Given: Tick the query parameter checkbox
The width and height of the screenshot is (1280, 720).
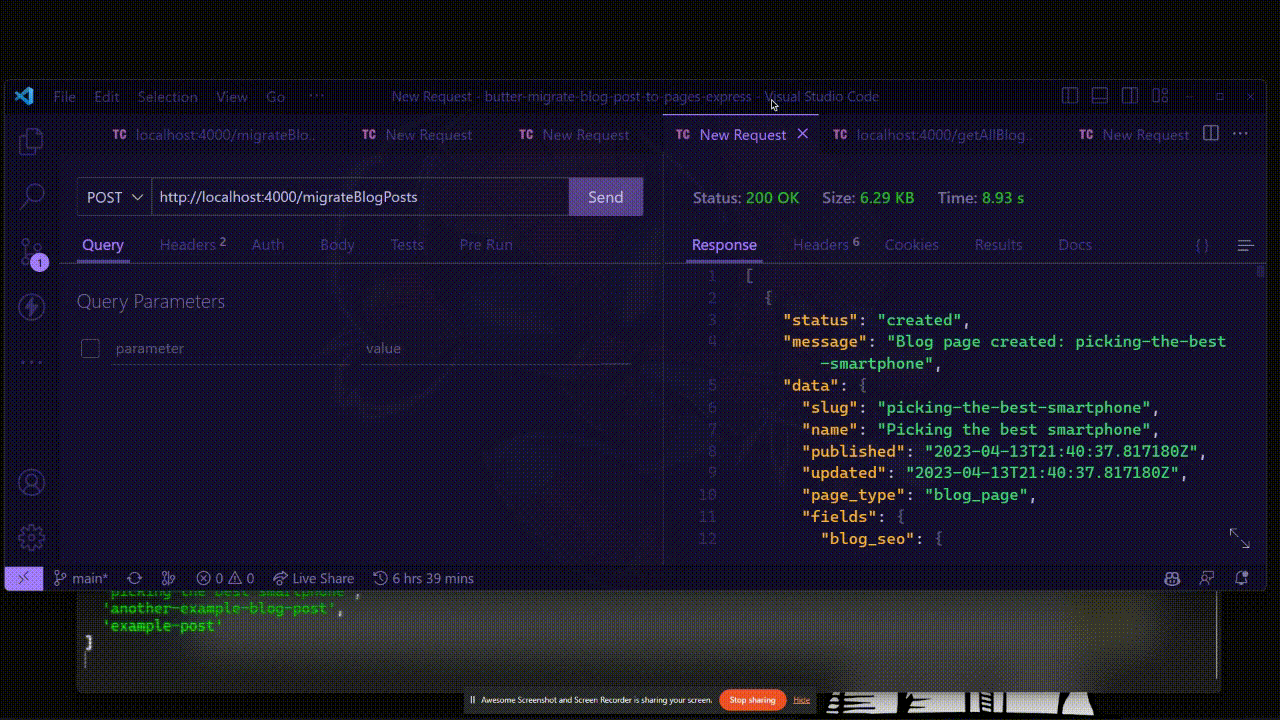Looking at the screenshot, I should (91, 348).
